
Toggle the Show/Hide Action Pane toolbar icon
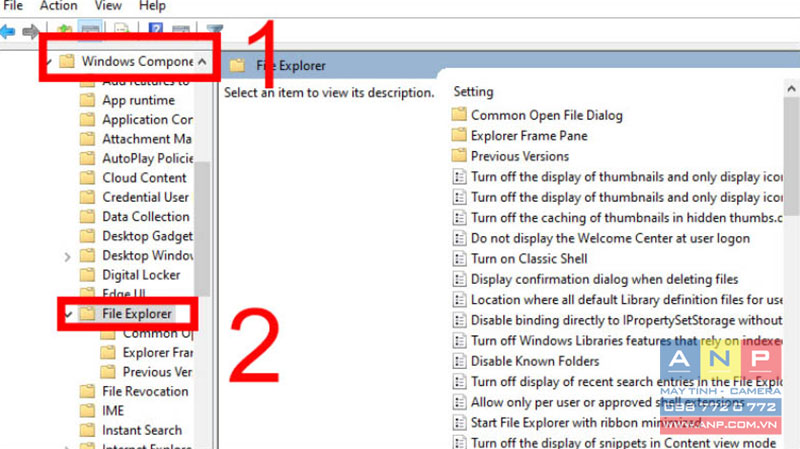point(181,30)
